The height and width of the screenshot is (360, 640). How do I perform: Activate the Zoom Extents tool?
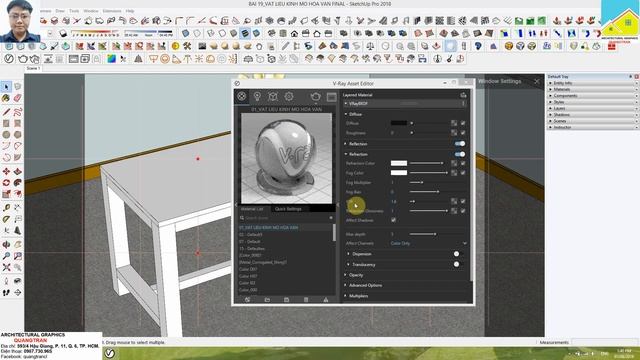(x=6, y=267)
